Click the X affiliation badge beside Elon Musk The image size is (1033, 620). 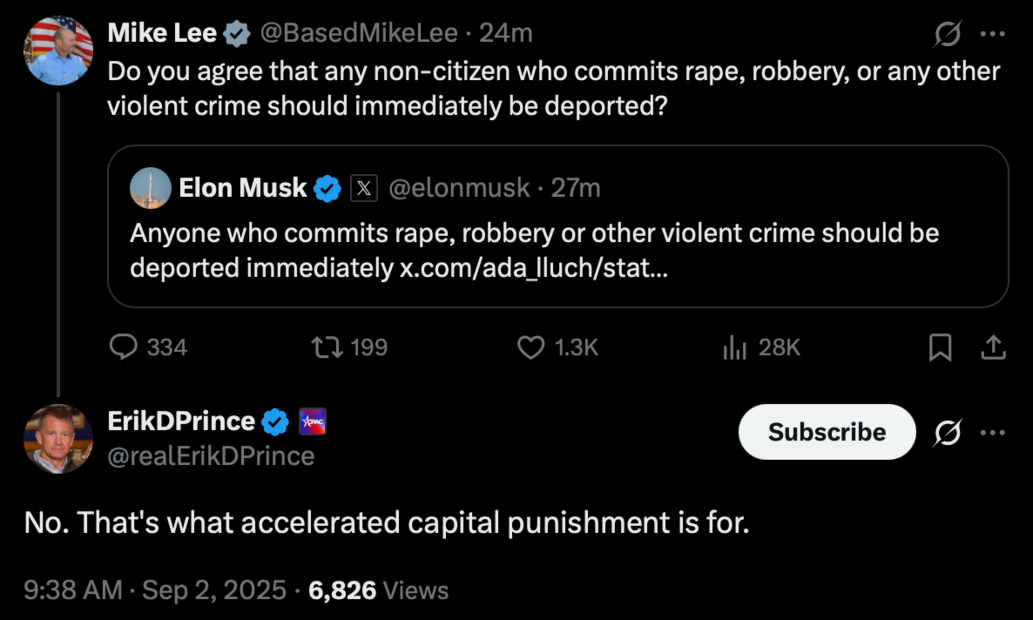tap(363, 188)
